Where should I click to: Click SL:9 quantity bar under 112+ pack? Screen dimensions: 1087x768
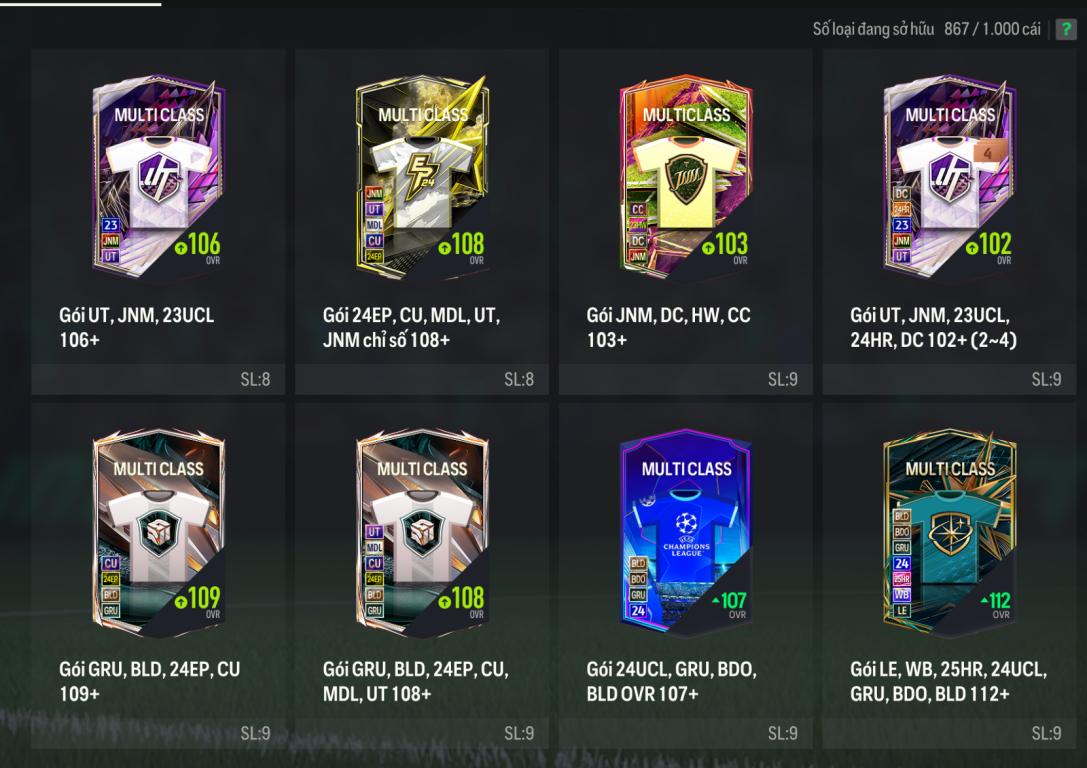click(x=949, y=733)
